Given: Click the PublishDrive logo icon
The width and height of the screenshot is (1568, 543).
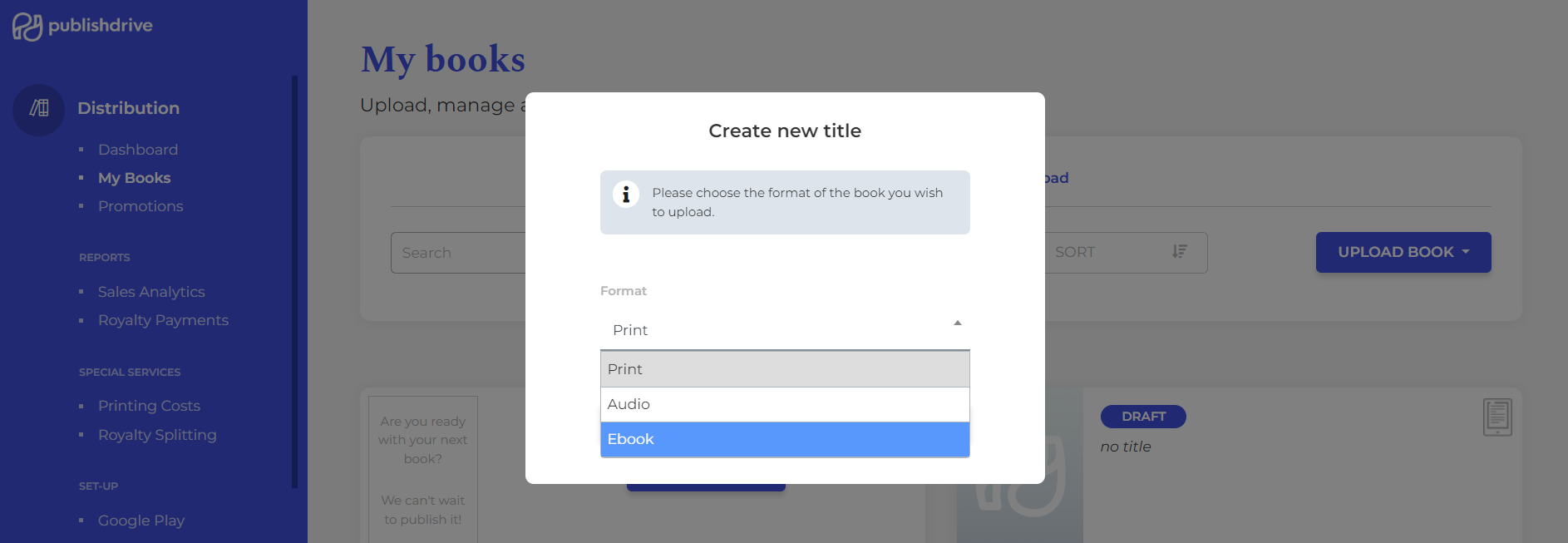Looking at the screenshot, I should 27,27.
